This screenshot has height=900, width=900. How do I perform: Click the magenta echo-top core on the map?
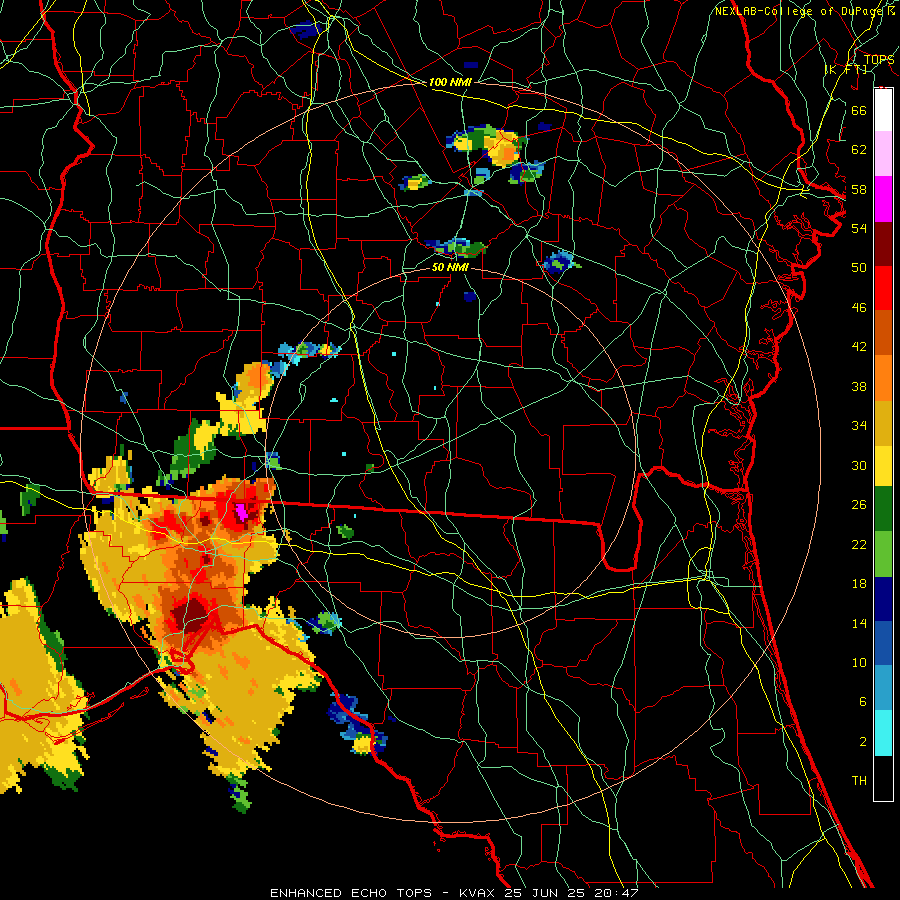pos(242,511)
